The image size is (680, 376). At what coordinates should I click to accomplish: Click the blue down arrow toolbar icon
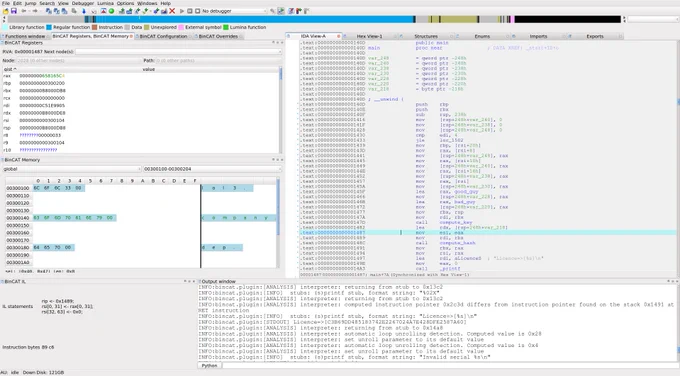84,11
